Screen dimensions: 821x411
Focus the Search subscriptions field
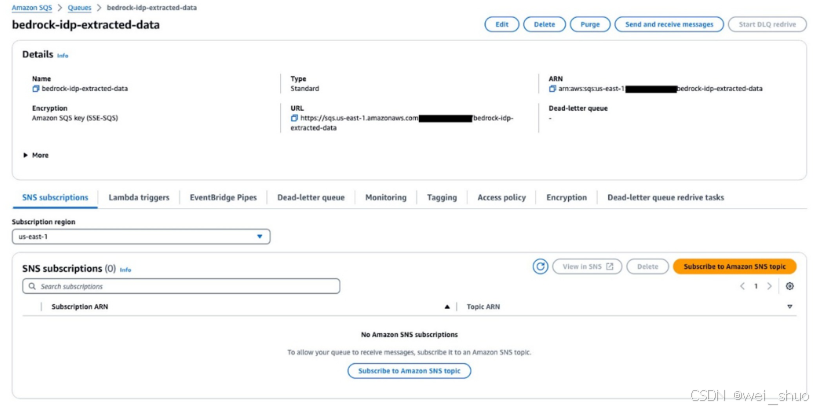pos(181,286)
